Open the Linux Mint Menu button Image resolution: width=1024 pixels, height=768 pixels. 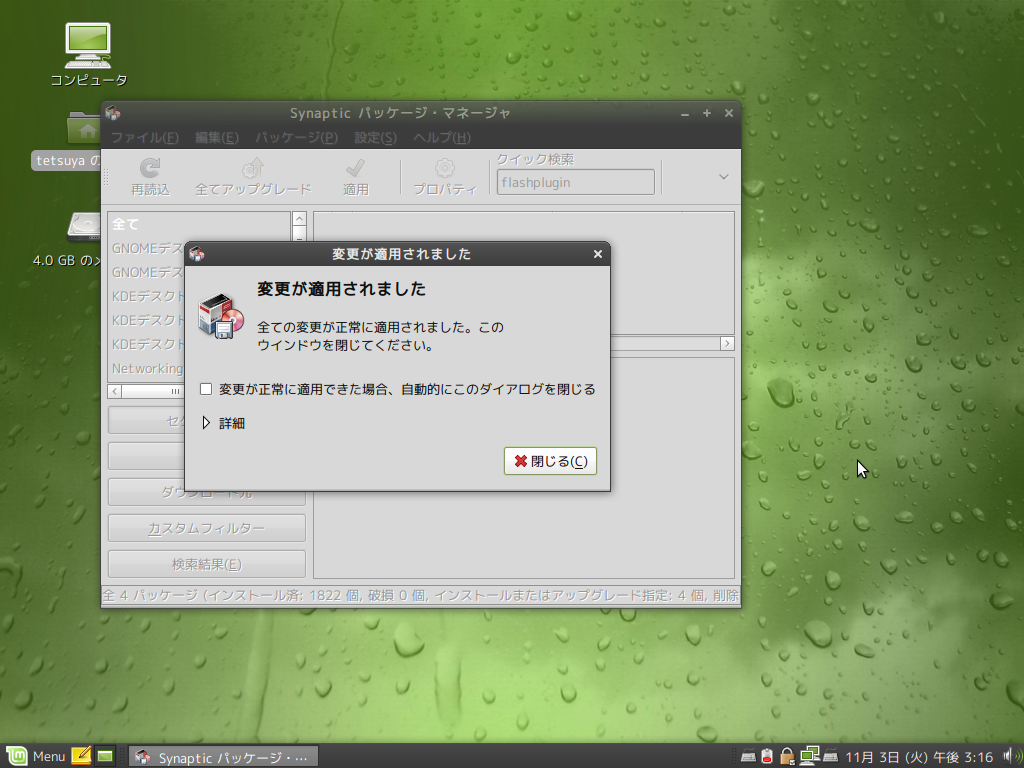[x=35, y=756]
